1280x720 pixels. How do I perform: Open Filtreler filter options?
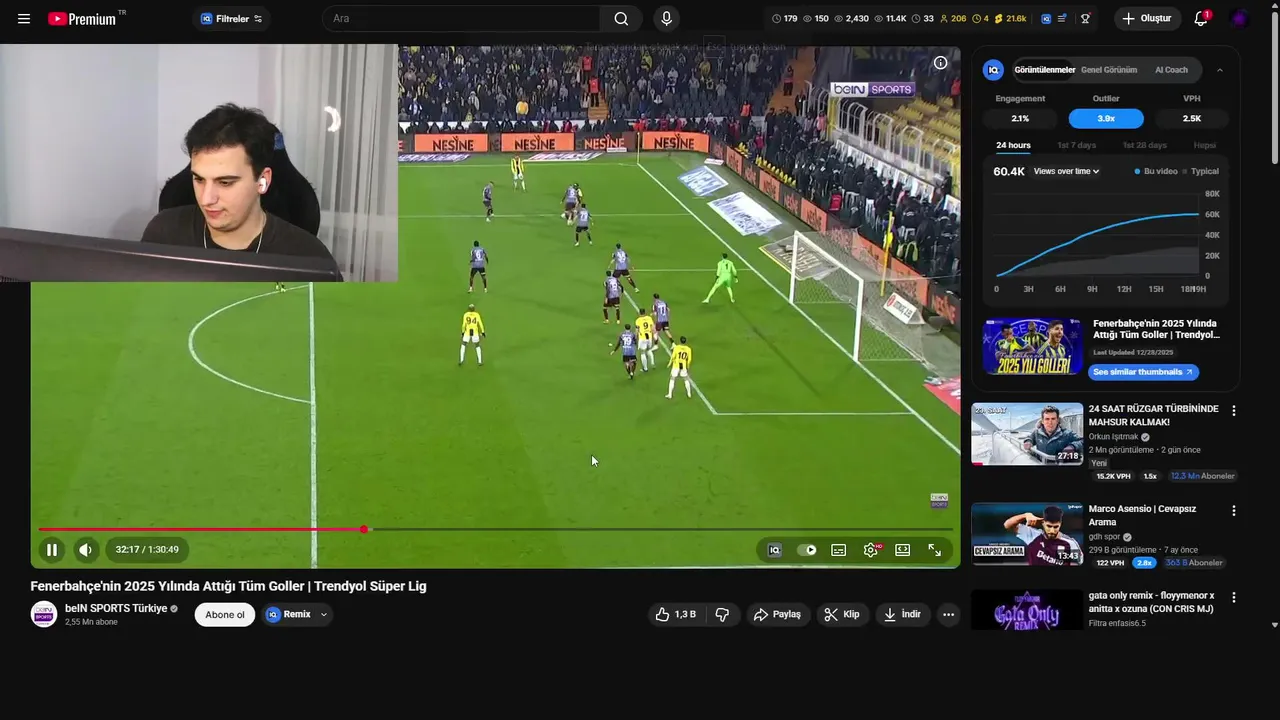(x=231, y=19)
